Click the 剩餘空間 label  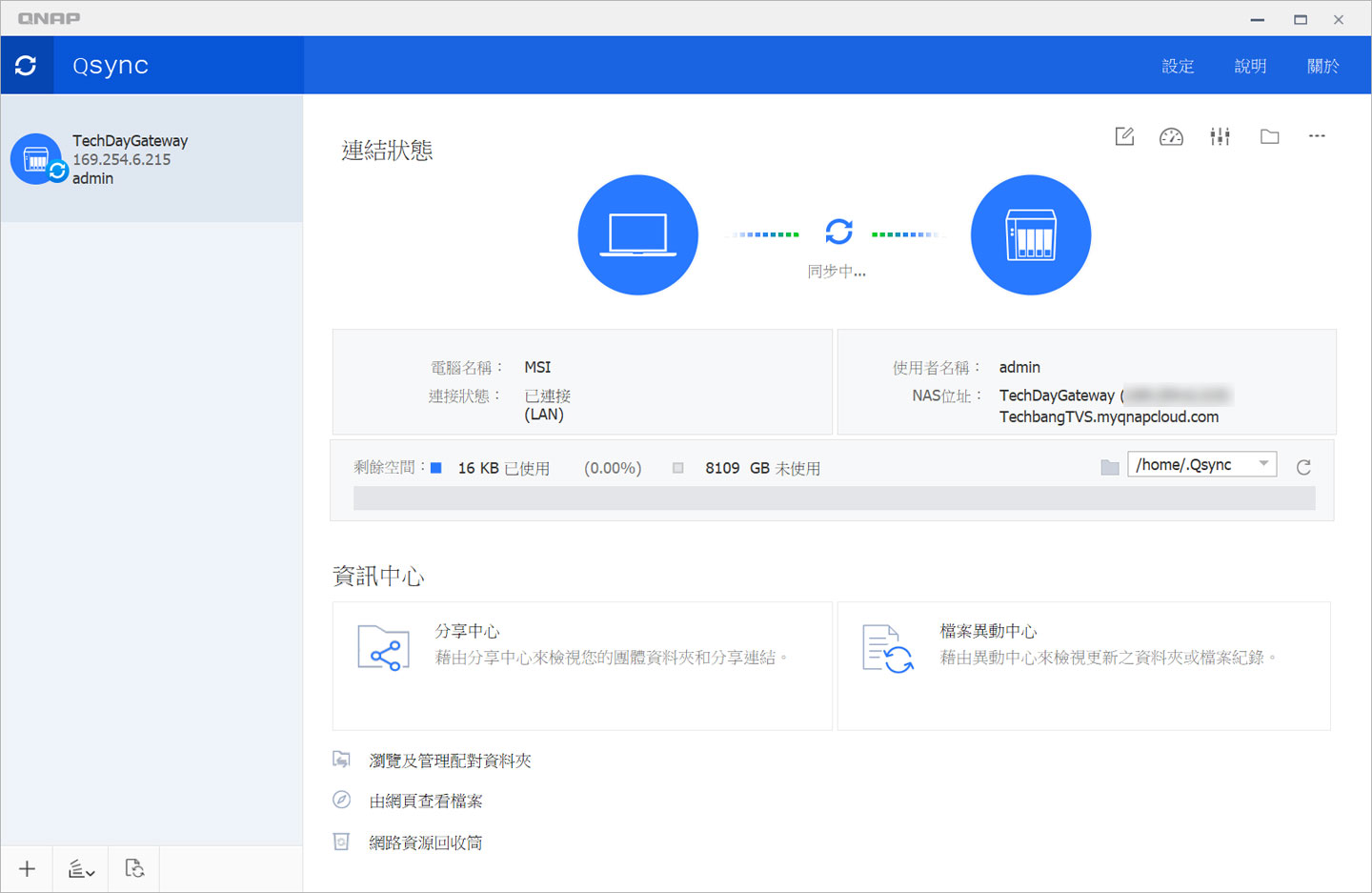coord(390,467)
